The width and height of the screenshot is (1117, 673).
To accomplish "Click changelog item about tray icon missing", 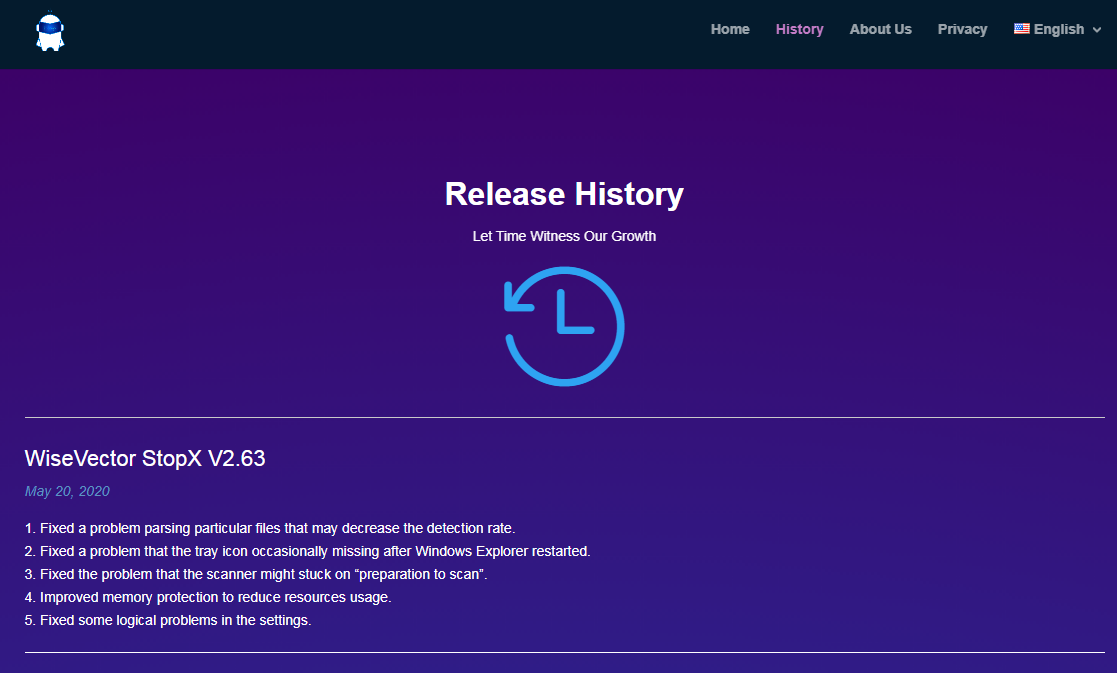I will pos(308,551).
